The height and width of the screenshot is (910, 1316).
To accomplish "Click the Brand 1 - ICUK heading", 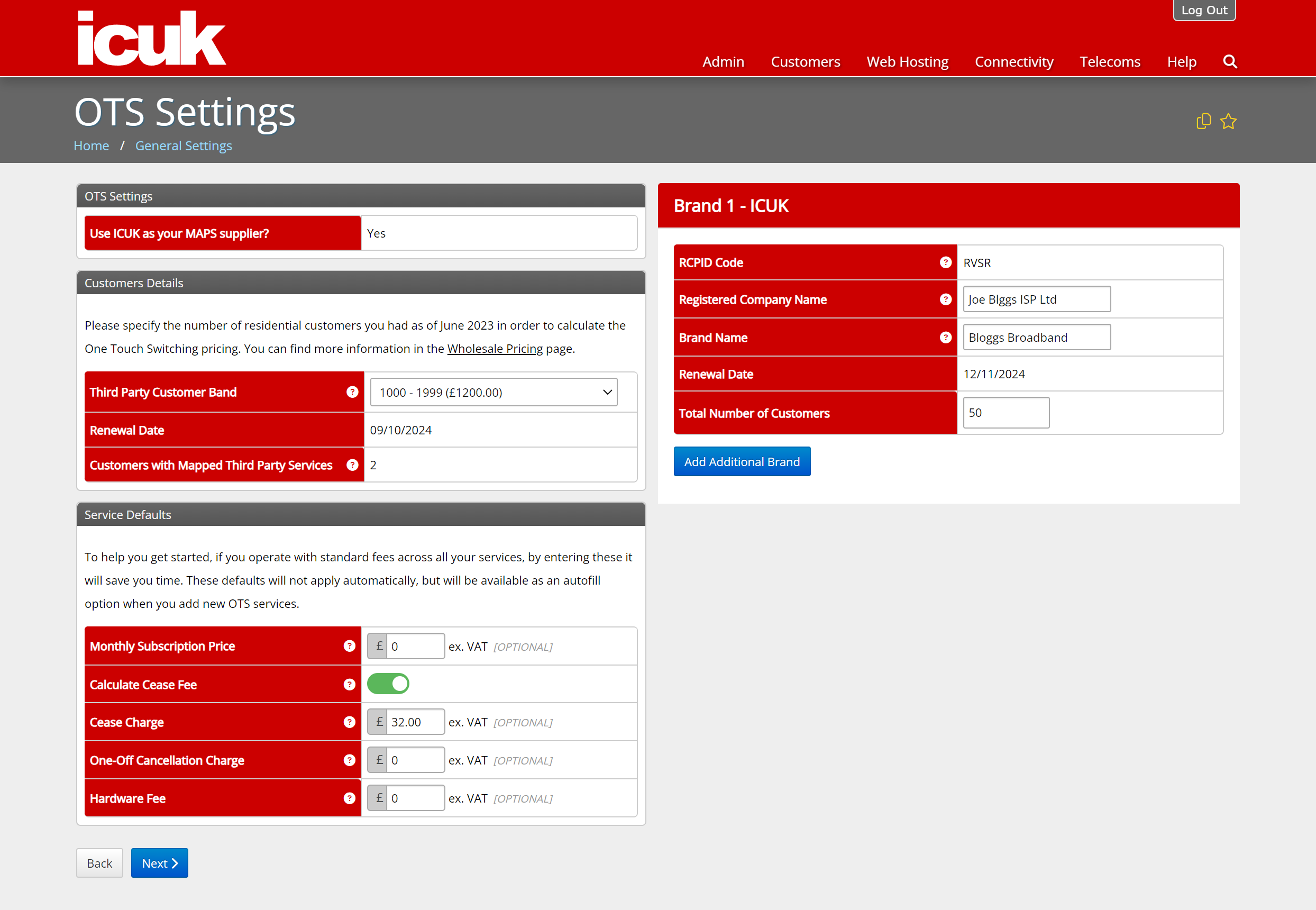I will 730,205.
